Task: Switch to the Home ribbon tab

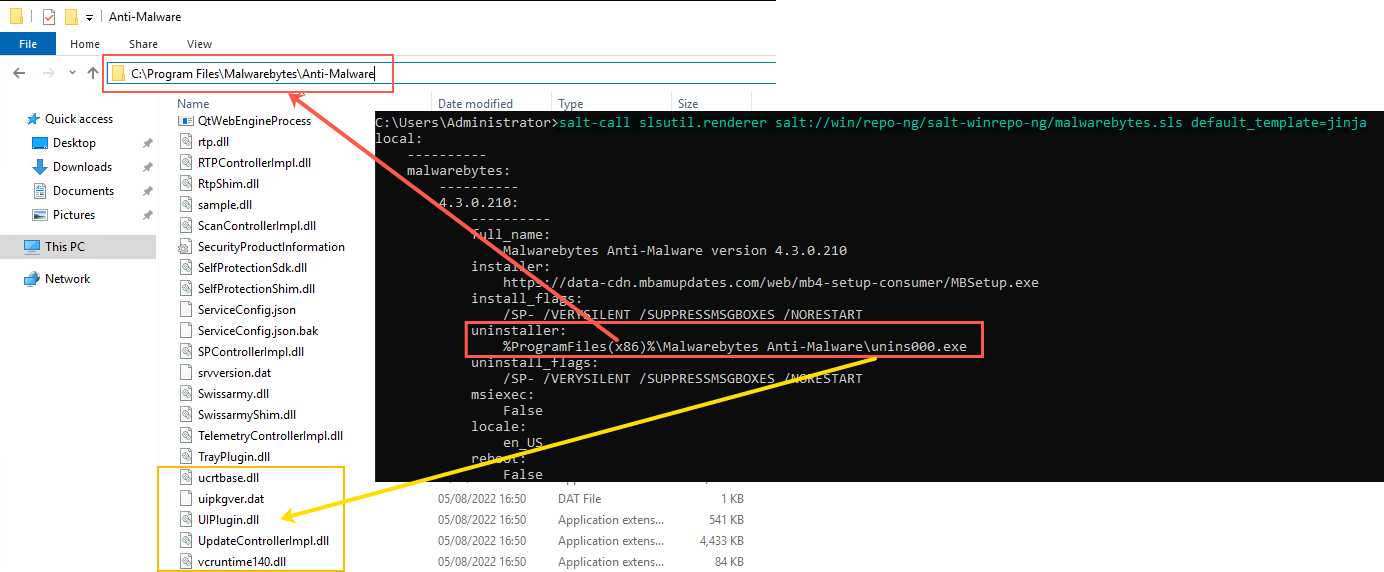Action: click(85, 44)
